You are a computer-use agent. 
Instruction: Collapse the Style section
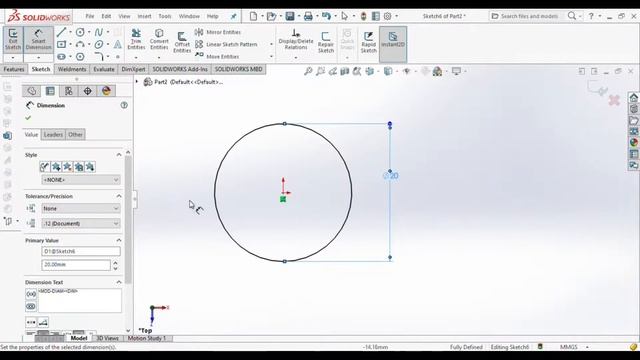tap(119, 155)
